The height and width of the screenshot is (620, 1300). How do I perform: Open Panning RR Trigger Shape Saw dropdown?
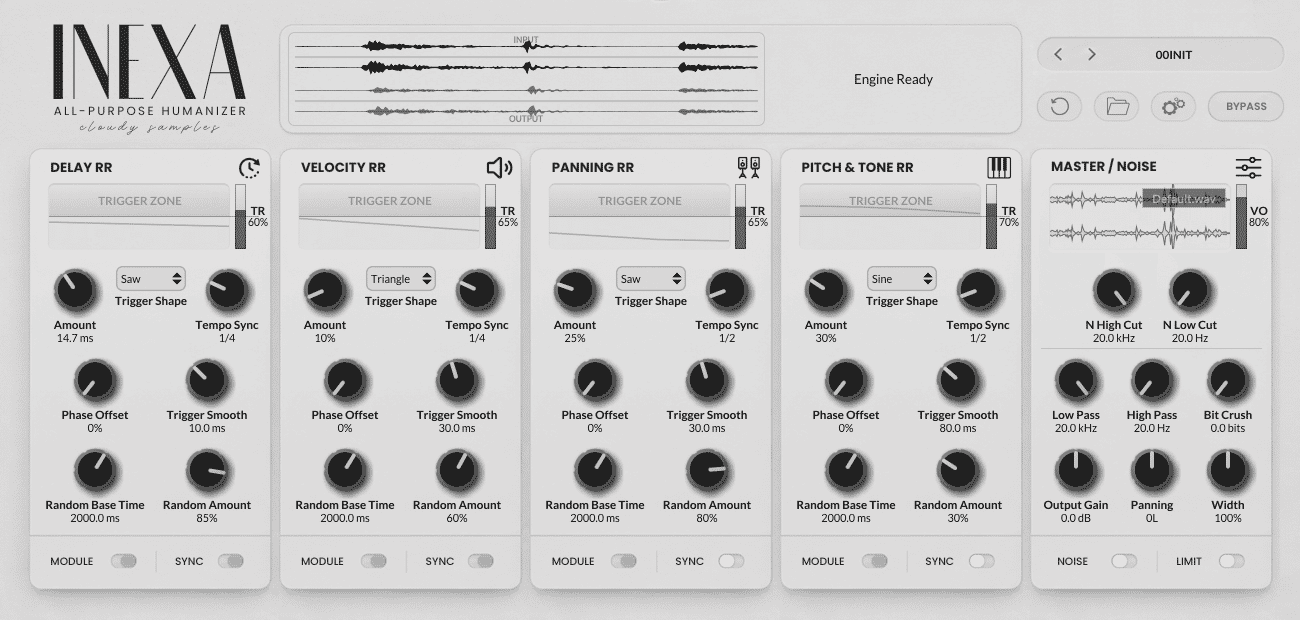point(651,279)
